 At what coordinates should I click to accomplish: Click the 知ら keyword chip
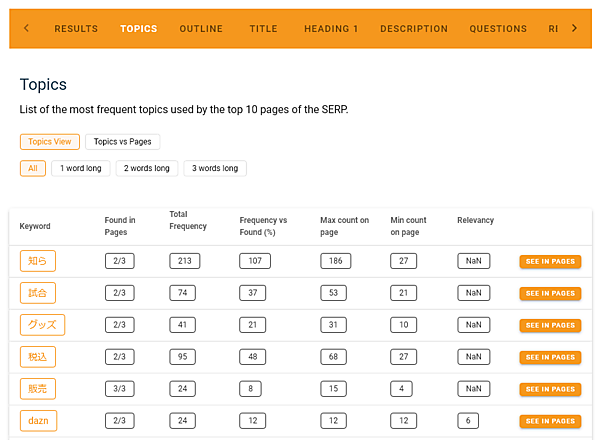(37, 261)
